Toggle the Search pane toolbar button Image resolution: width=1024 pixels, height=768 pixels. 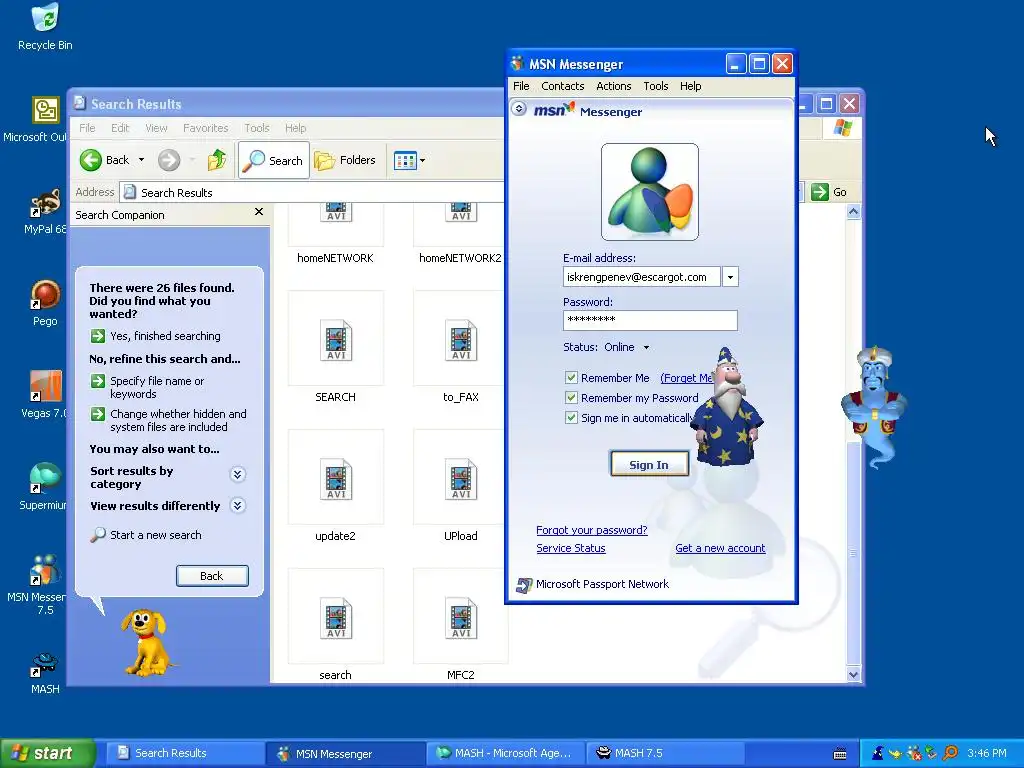pyautogui.click(x=274, y=160)
